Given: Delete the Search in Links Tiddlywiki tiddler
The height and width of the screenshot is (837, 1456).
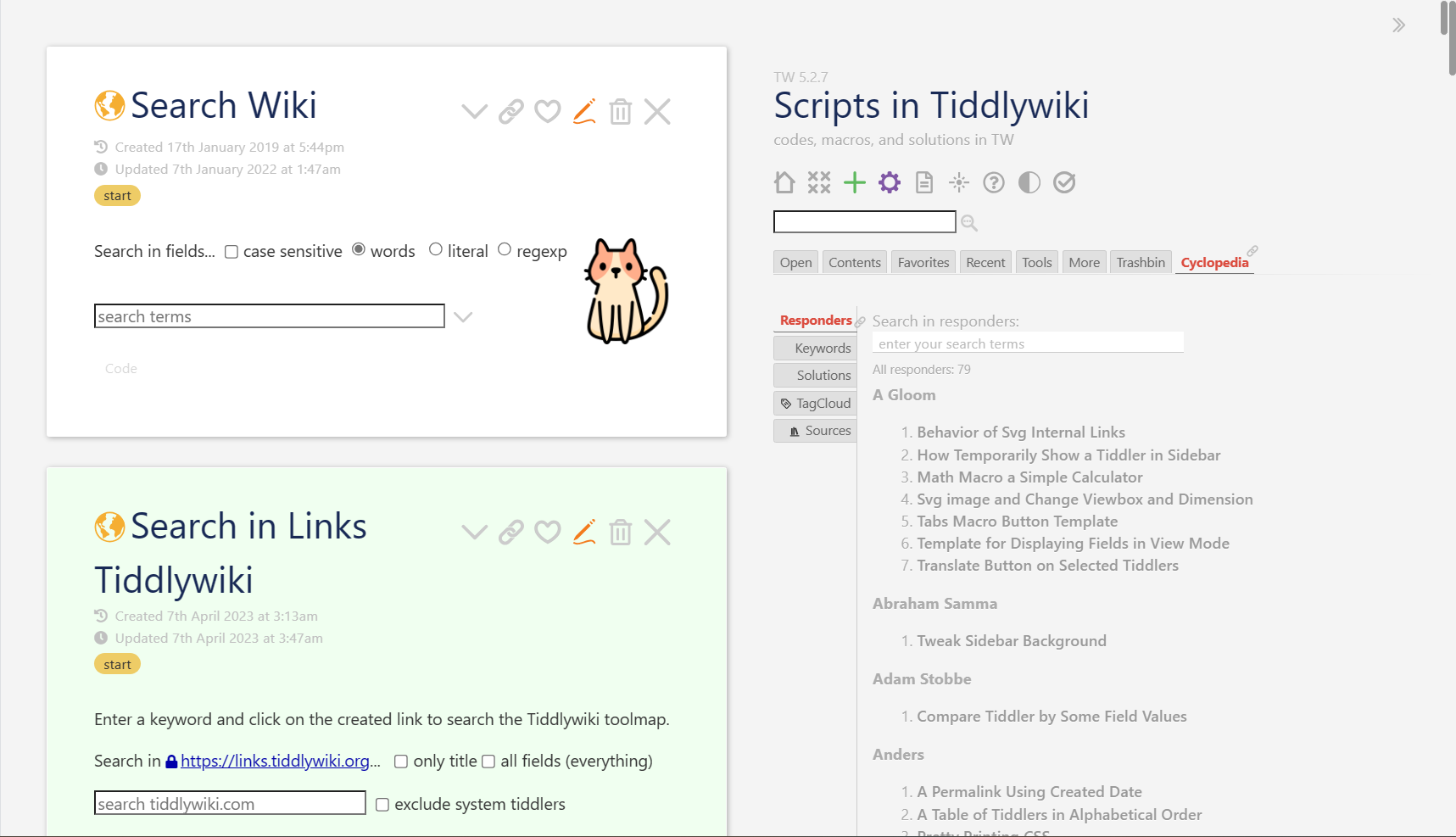Looking at the screenshot, I should point(621,532).
